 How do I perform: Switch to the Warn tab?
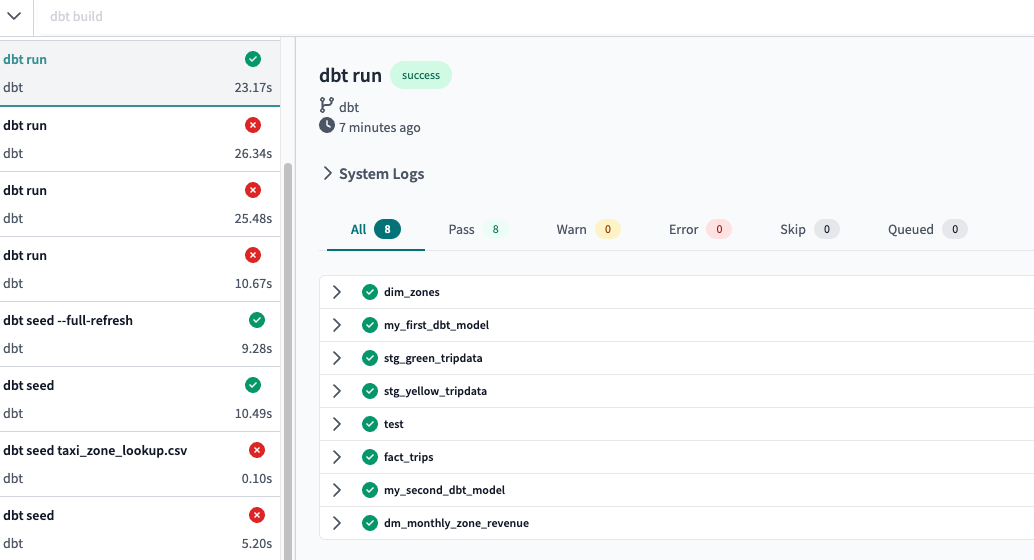click(x=588, y=230)
